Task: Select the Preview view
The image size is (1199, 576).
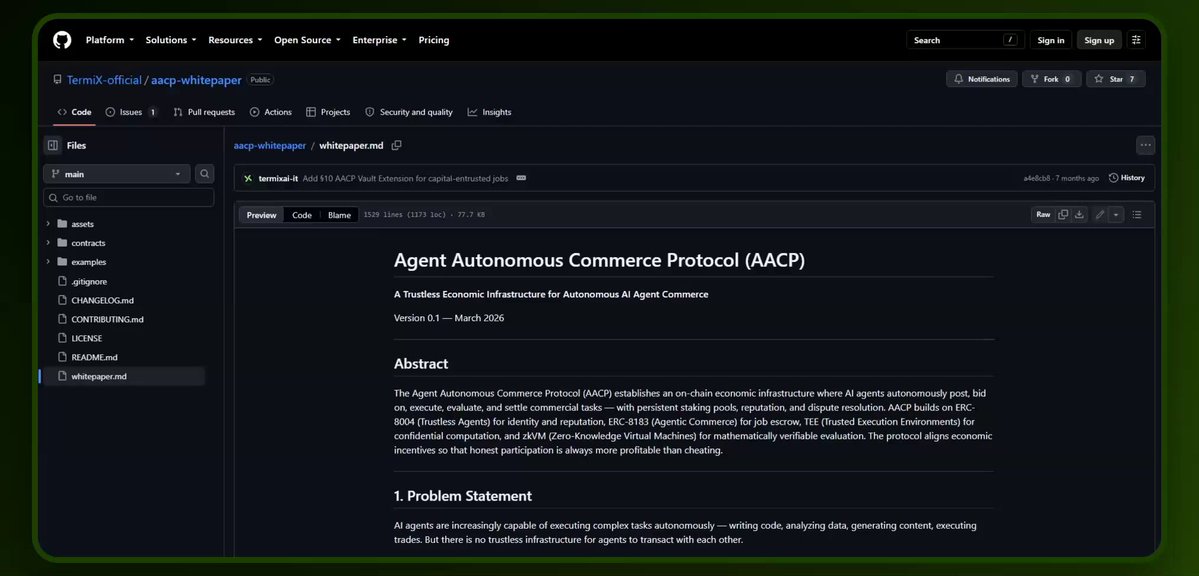Action: click(x=262, y=215)
